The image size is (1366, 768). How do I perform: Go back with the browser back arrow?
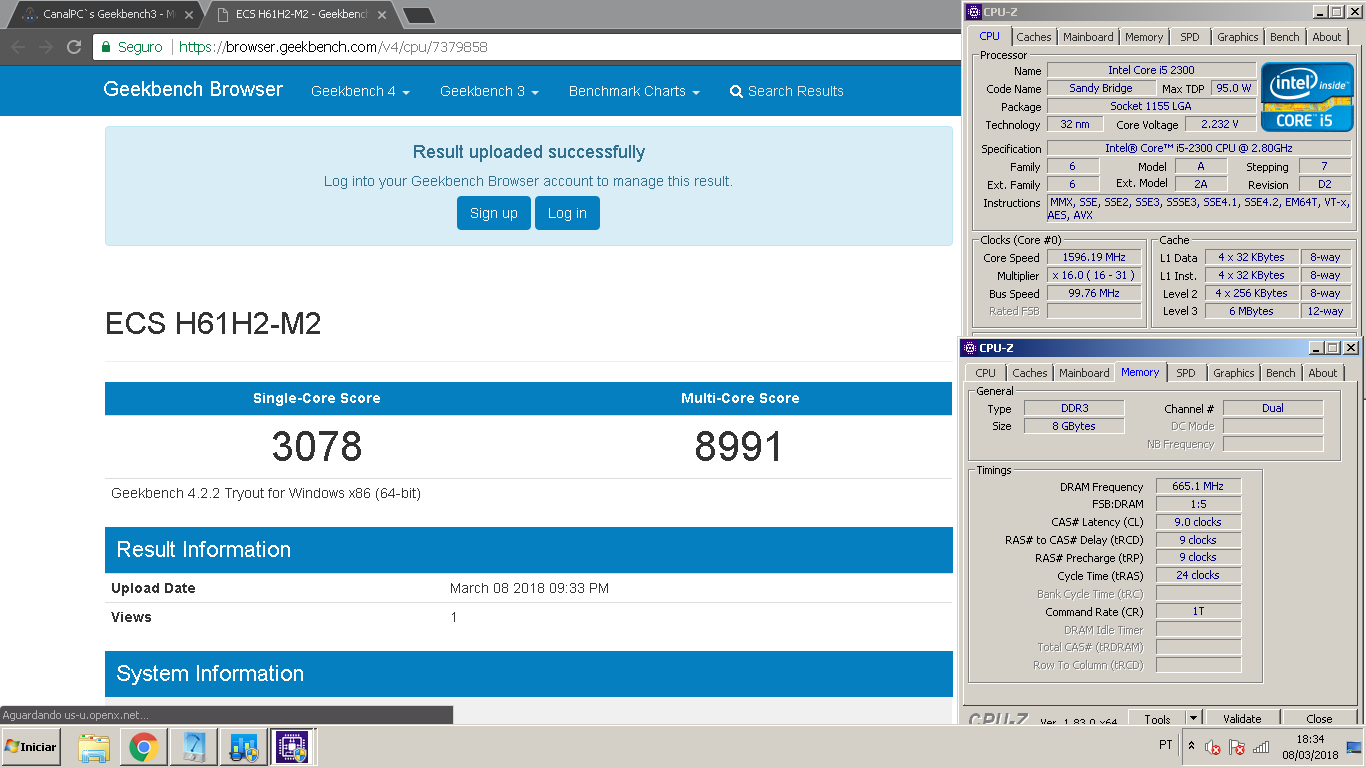coord(18,47)
